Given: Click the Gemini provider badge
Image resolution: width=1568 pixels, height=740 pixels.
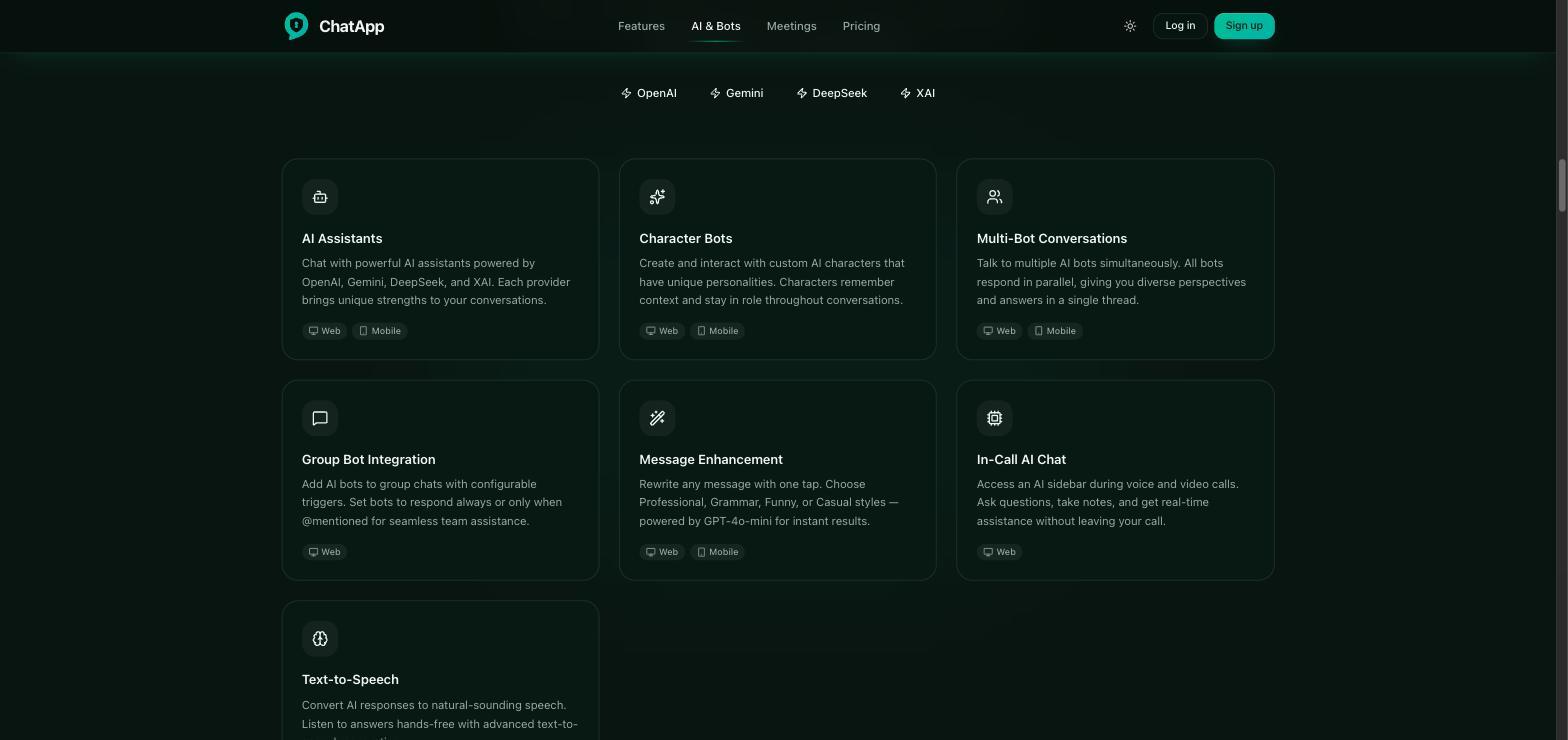Looking at the screenshot, I should click(737, 93).
